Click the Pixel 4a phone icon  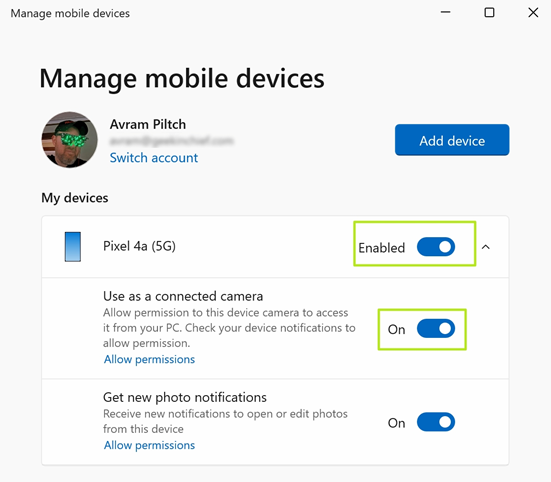[73, 247]
